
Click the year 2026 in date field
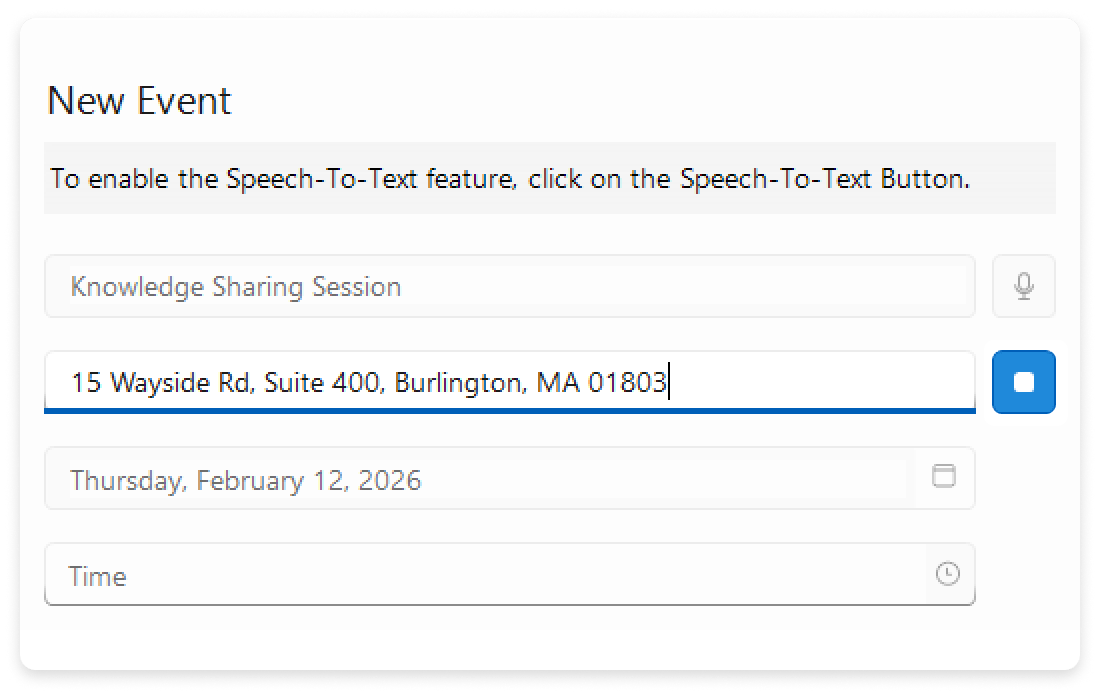[x=391, y=481]
